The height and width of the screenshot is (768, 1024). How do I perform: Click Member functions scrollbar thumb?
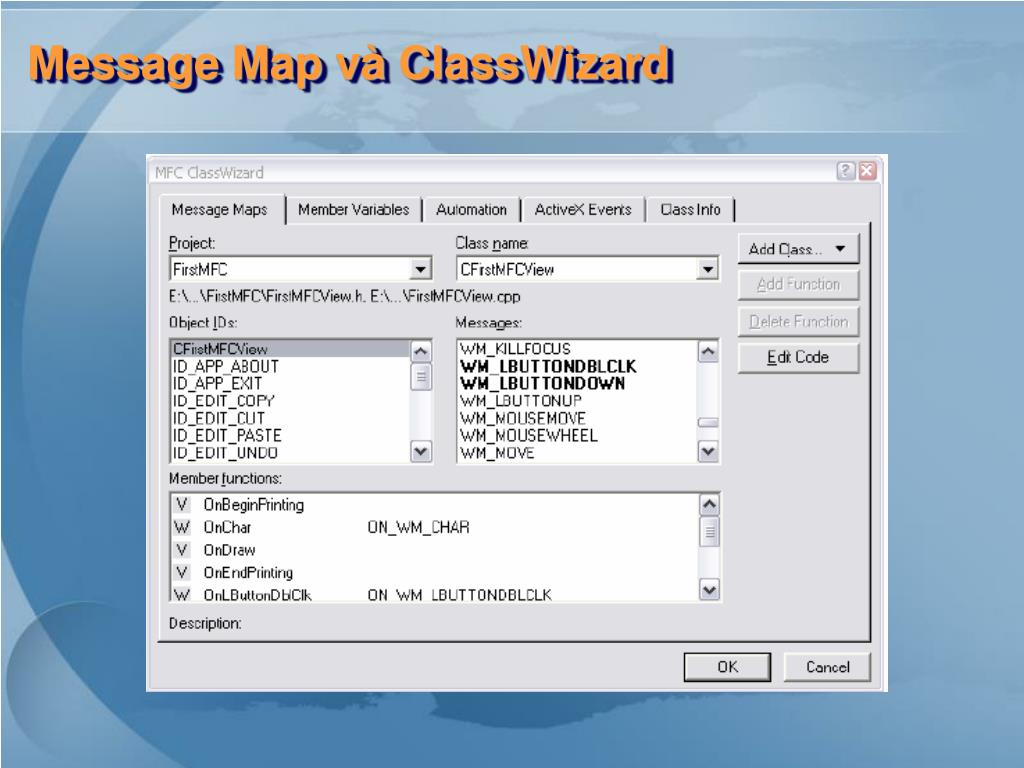point(709,532)
